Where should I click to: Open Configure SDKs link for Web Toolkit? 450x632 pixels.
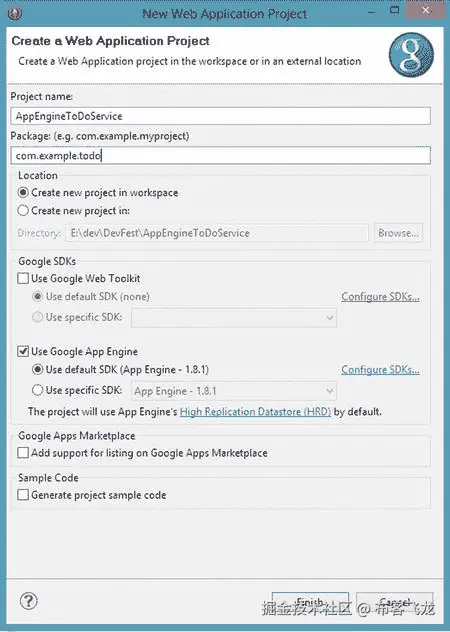pyautogui.click(x=380, y=297)
